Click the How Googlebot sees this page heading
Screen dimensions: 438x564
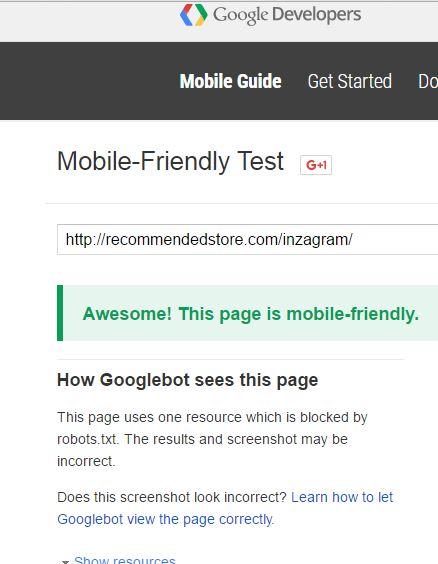tap(188, 380)
